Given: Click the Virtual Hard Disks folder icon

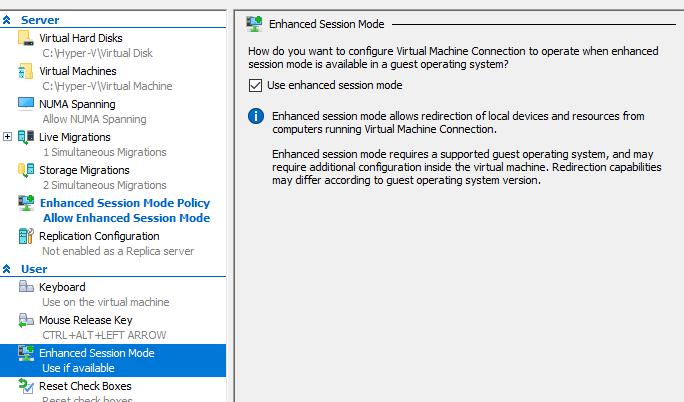Looking at the screenshot, I should tap(26, 38).
